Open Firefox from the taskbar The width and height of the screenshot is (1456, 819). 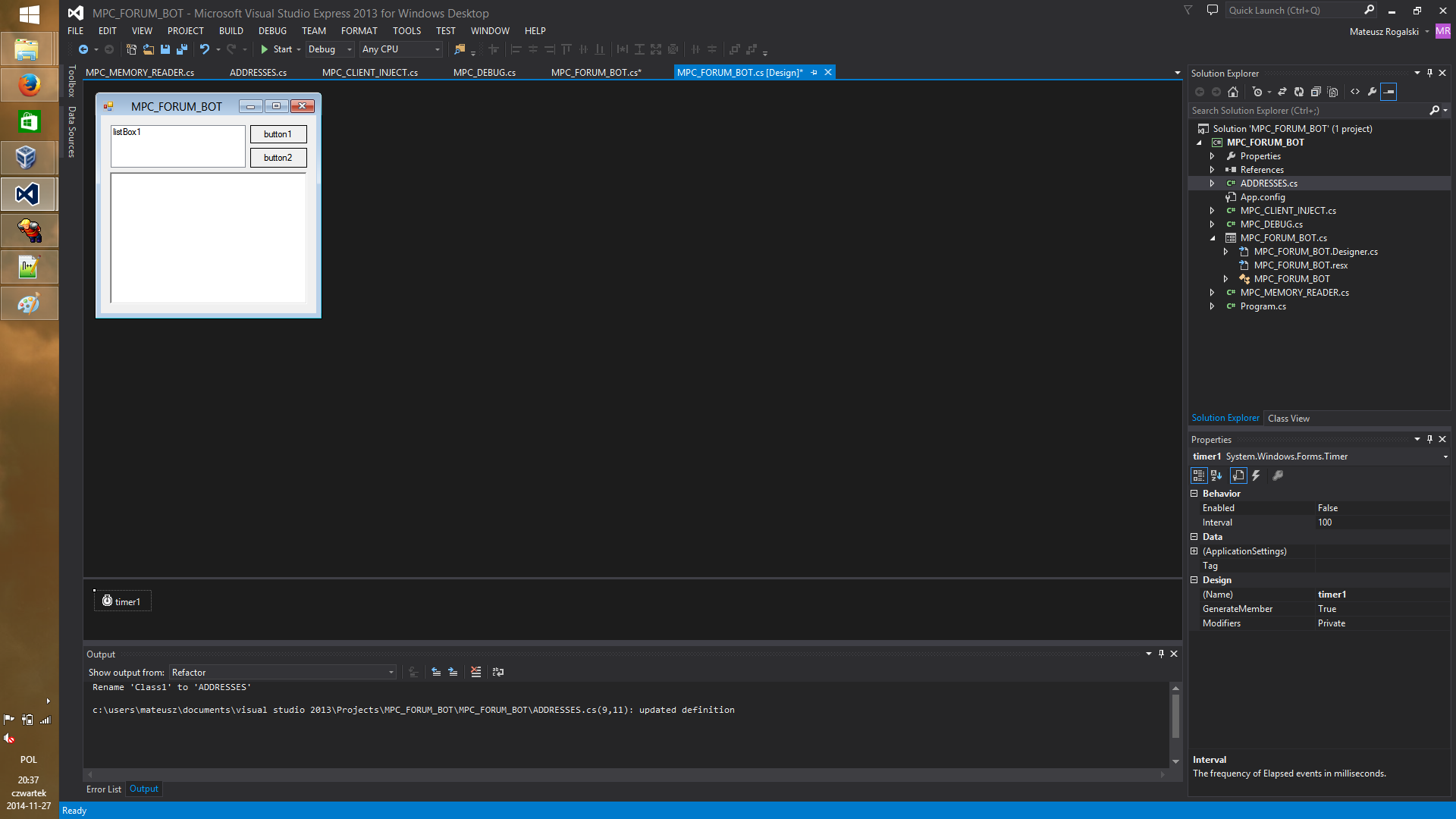coord(29,85)
